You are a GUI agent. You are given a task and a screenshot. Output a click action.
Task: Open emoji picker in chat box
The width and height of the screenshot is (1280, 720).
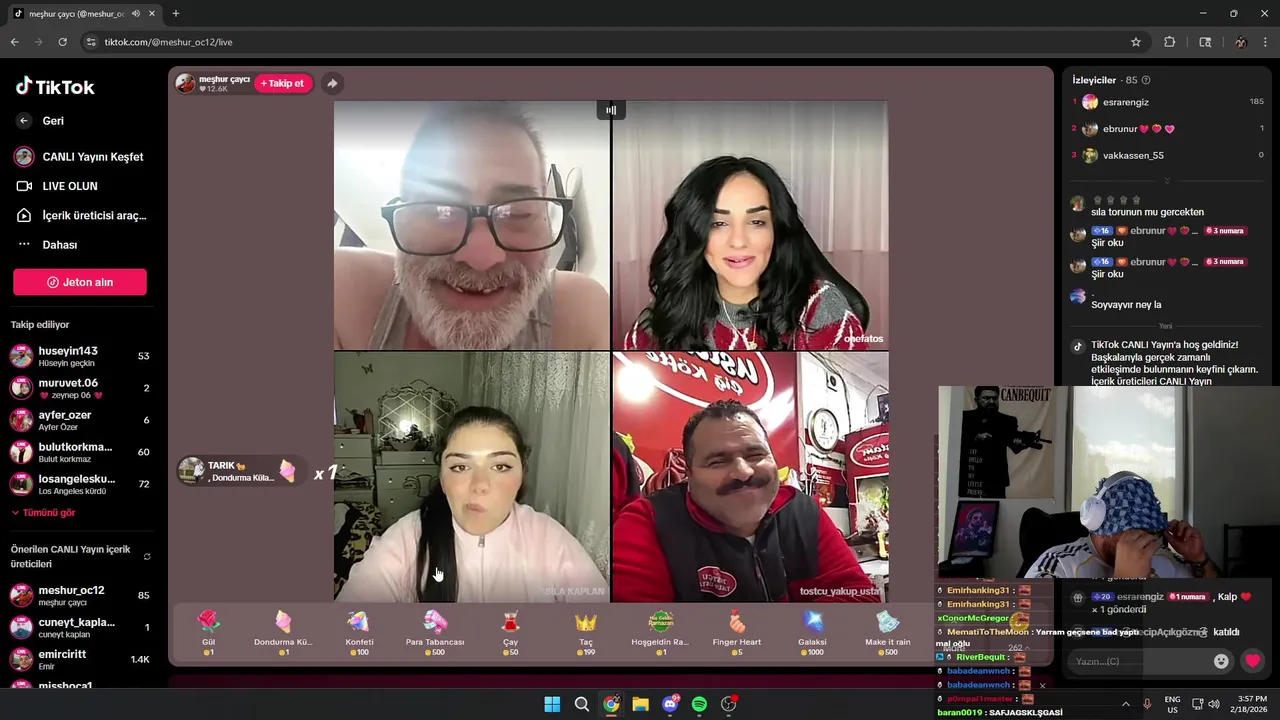pos(1221,661)
